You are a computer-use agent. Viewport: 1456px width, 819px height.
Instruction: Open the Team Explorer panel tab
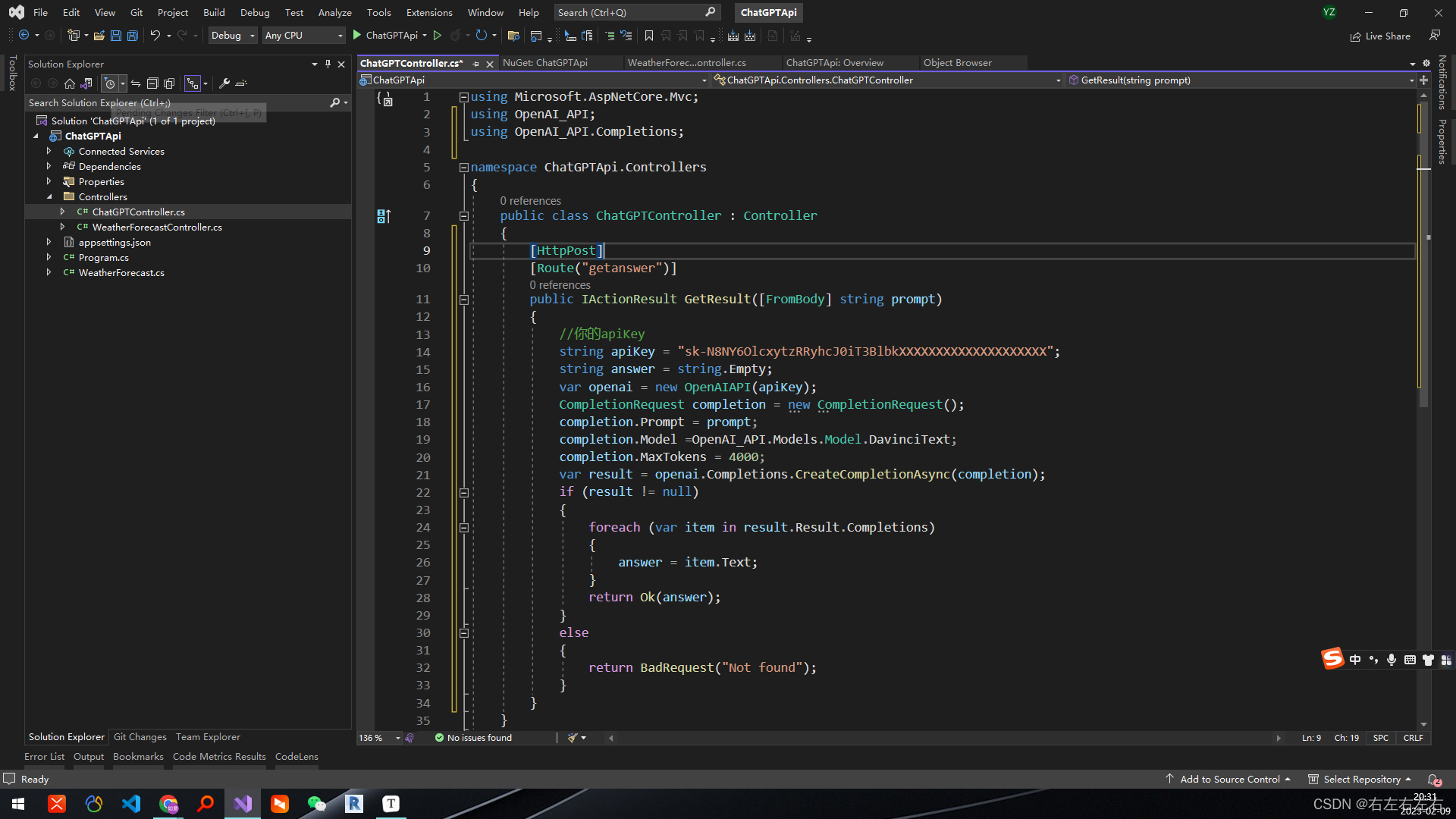[208, 737]
